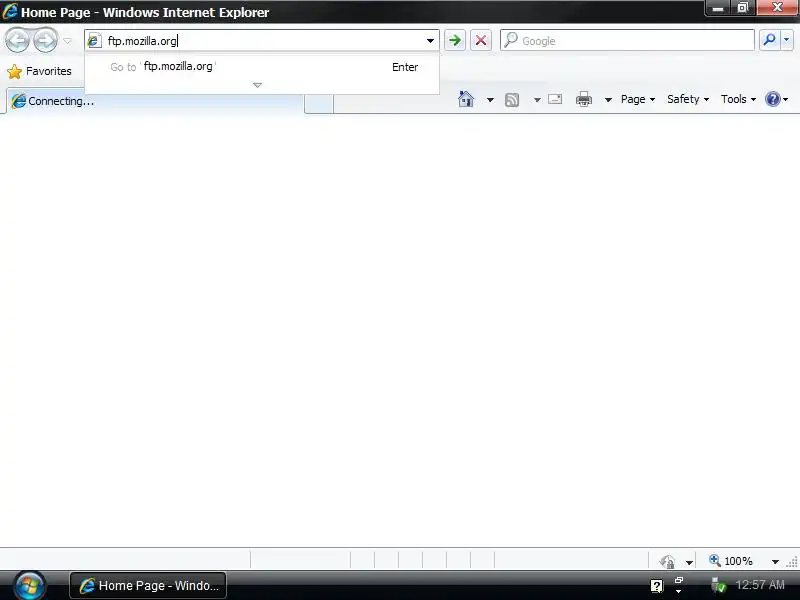Open the Page menu
The width and height of the screenshot is (800, 600).
point(638,99)
